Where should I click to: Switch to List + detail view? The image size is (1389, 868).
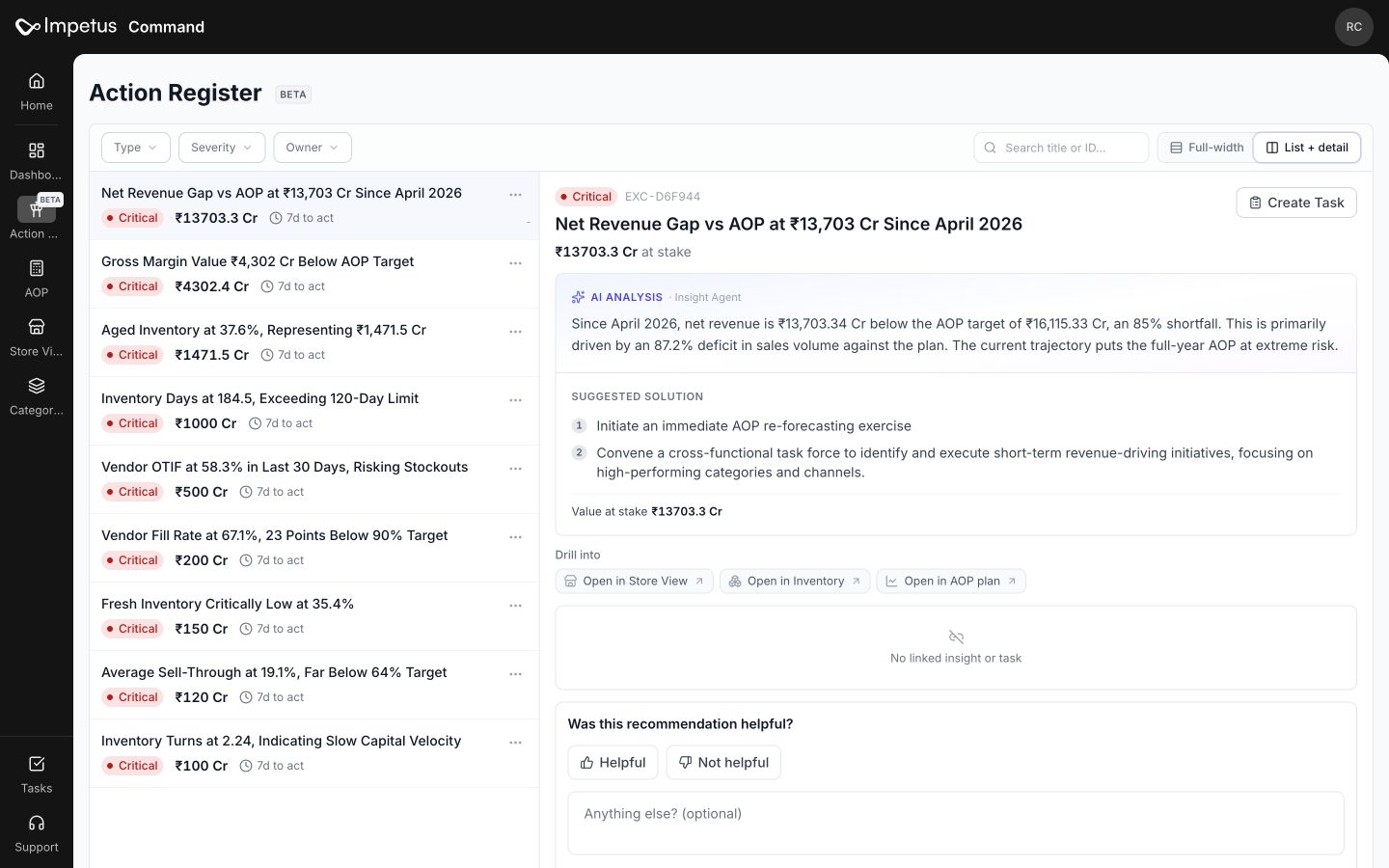click(x=1307, y=148)
